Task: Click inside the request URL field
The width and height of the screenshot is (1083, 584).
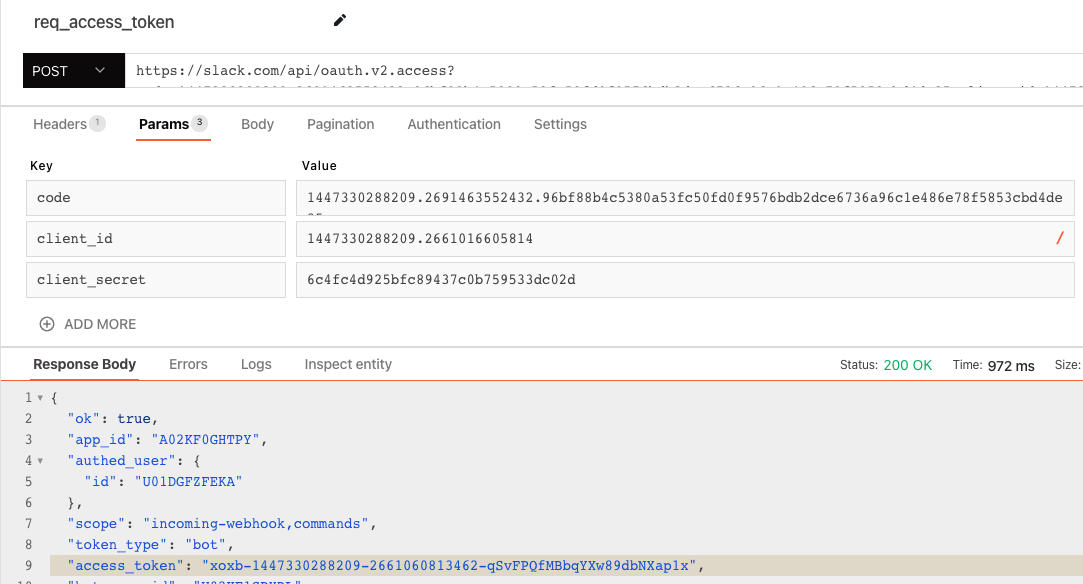Action: pos(600,70)
